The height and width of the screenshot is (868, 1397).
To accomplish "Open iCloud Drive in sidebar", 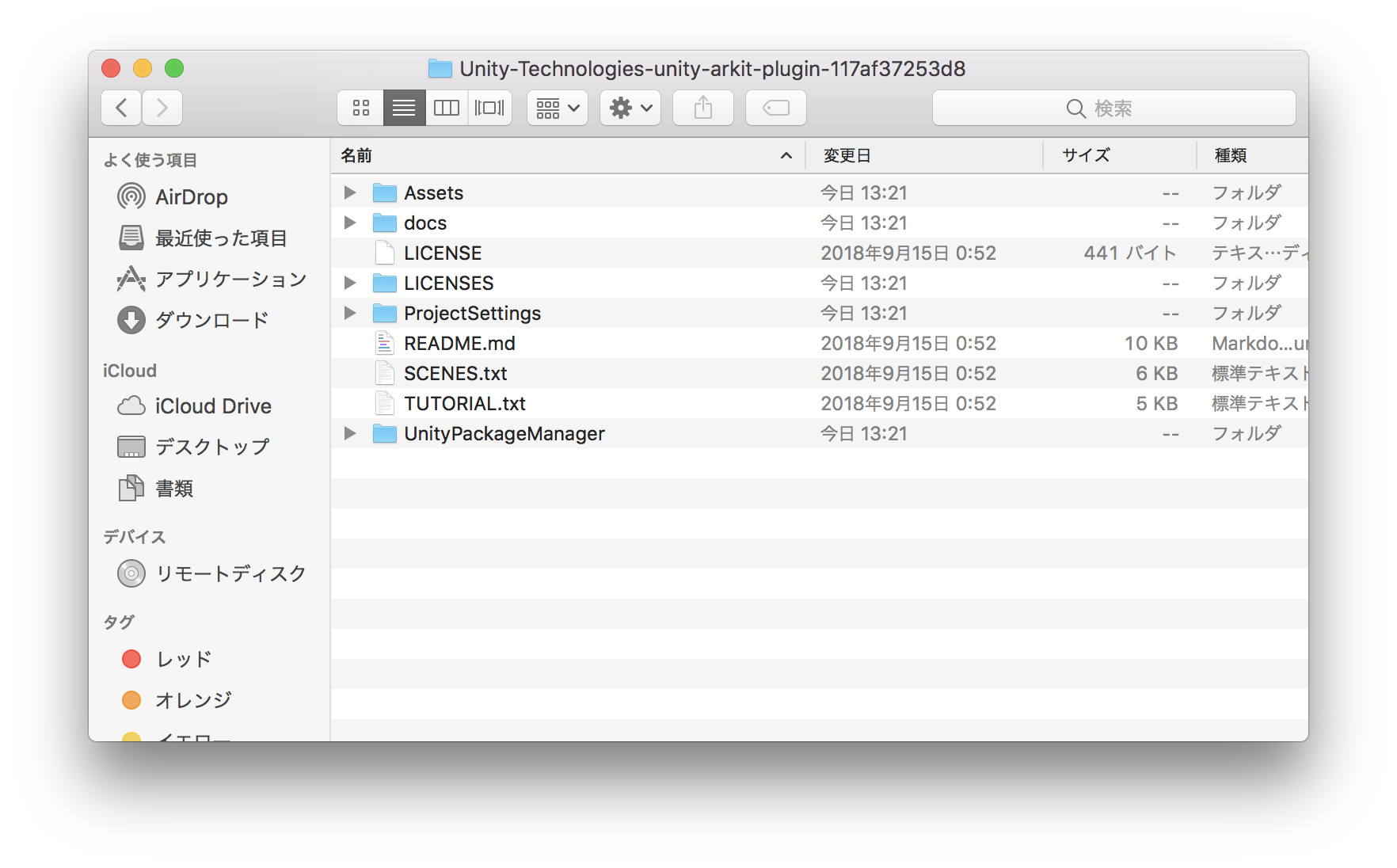I will point(212,406).
